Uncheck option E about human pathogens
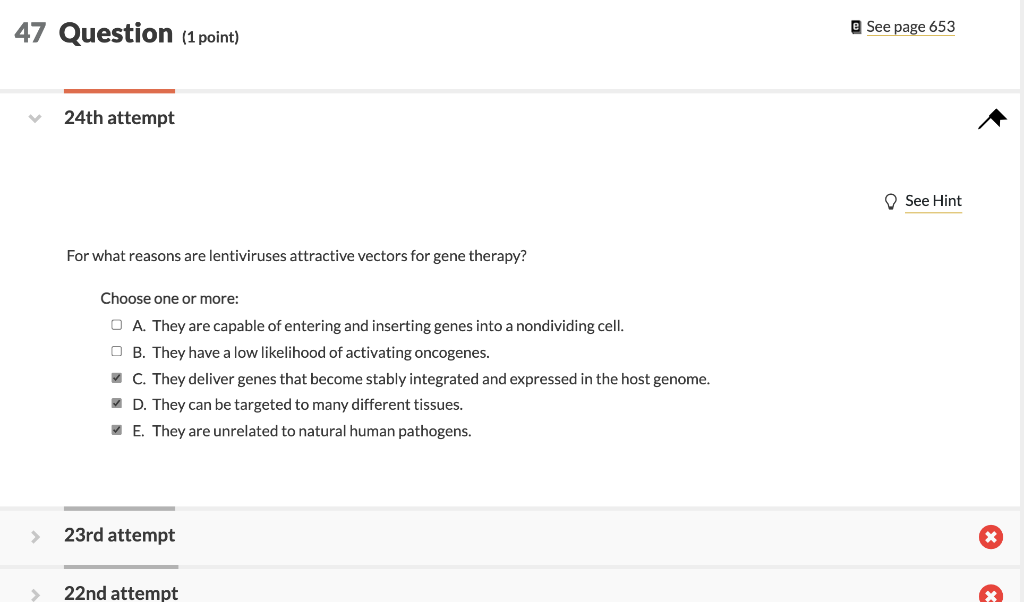The height and width of the screenshot is (602, 1024). (117, 431)
